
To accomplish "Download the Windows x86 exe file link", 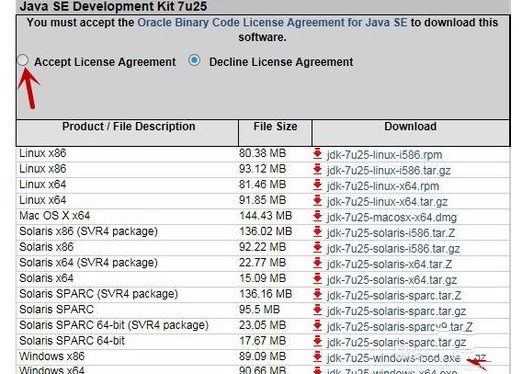I will click(x=394, y=358).
